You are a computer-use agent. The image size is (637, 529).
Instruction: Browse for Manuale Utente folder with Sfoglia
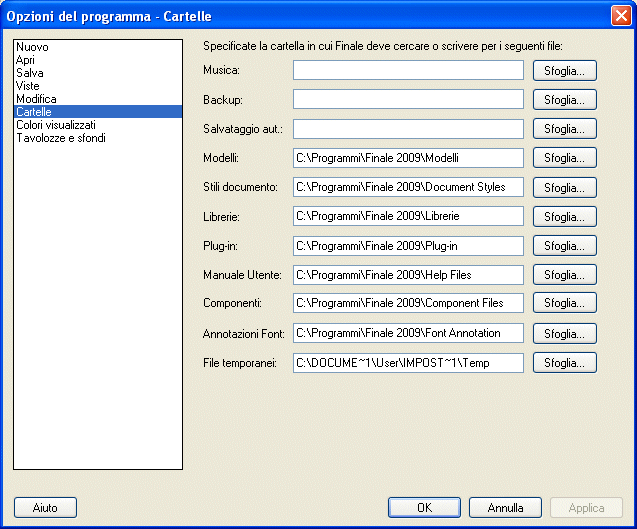pos(565,275)
